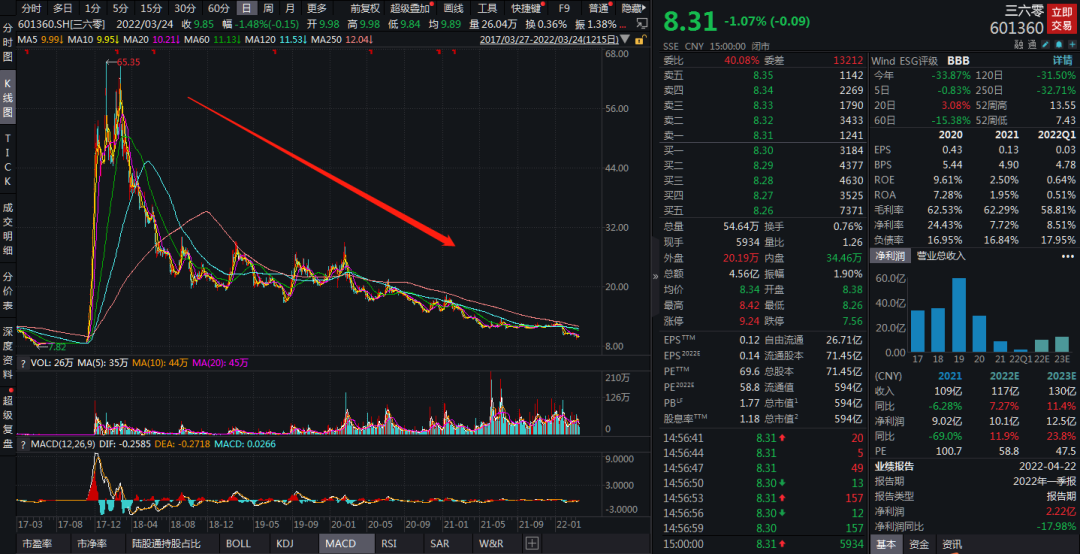The height and width of the screenshot is (554, 1080).
Task: Collapse right panel with the double-arrow handle
Action: (x=655, y=276)
